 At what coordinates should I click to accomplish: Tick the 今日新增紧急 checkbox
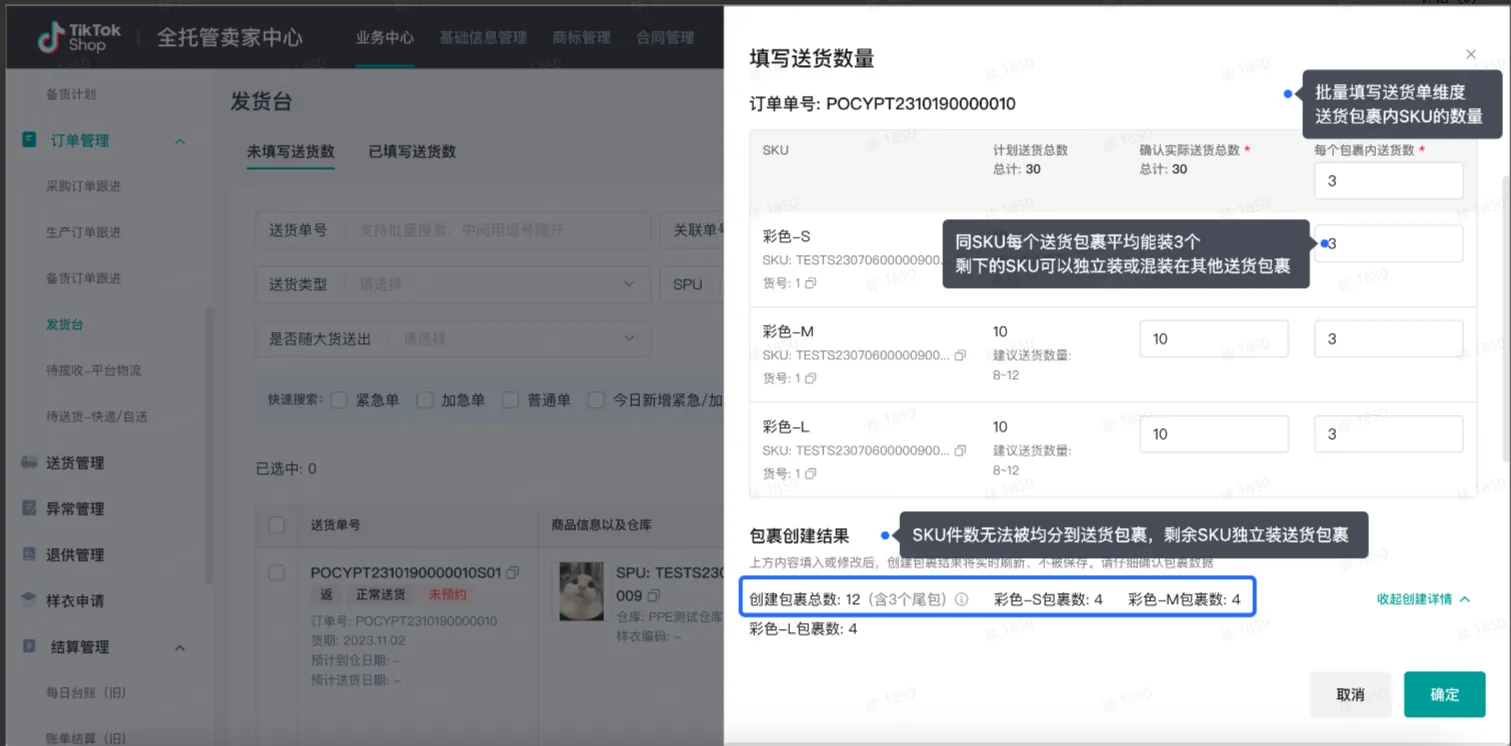[597, 400]
